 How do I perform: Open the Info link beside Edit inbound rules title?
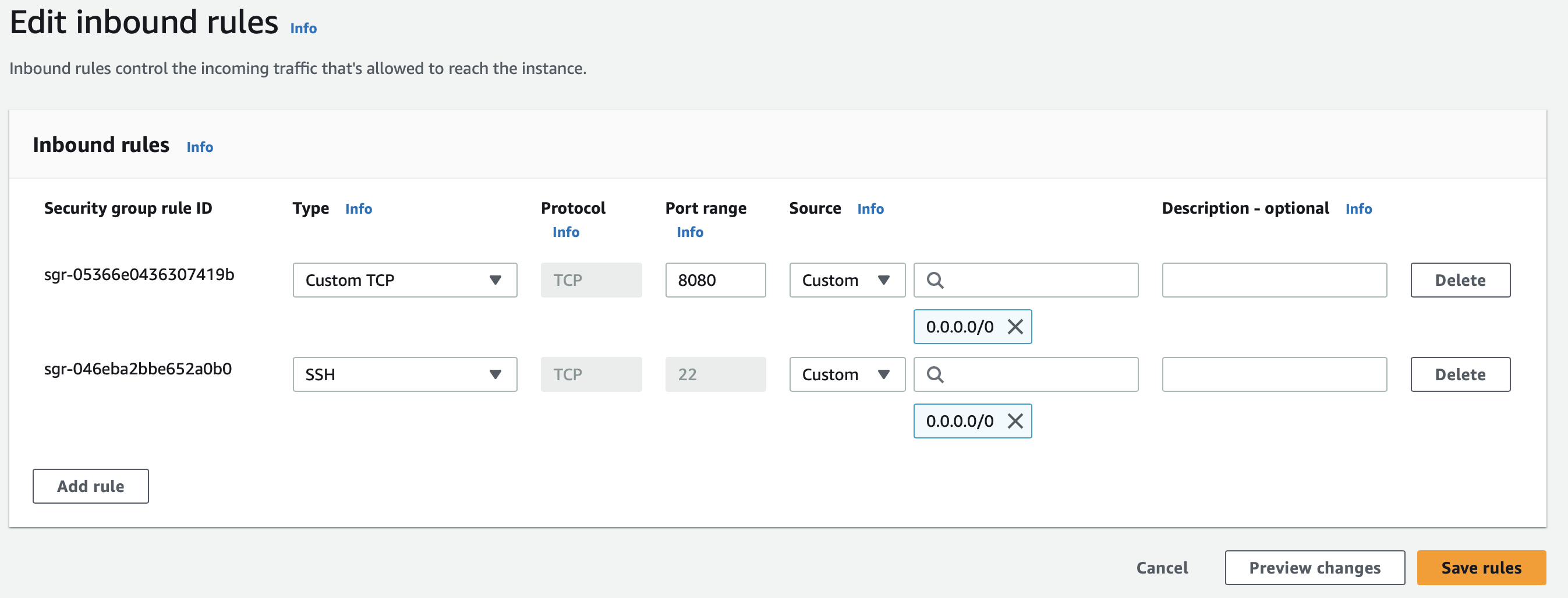[x=303, y=28]
